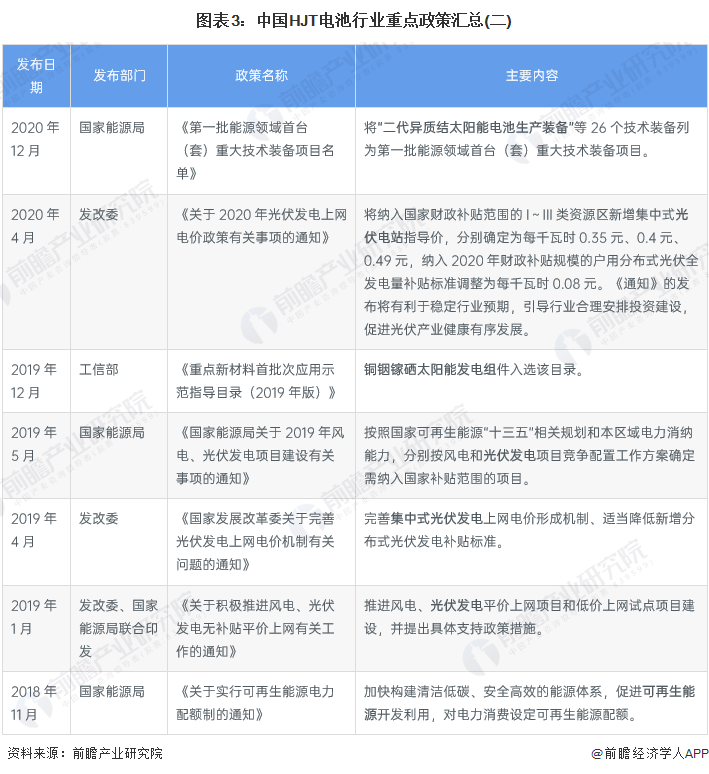This screenshot has width=709, height=774.
Task: Click the 主要内容 column header
Action: [531, 75]
